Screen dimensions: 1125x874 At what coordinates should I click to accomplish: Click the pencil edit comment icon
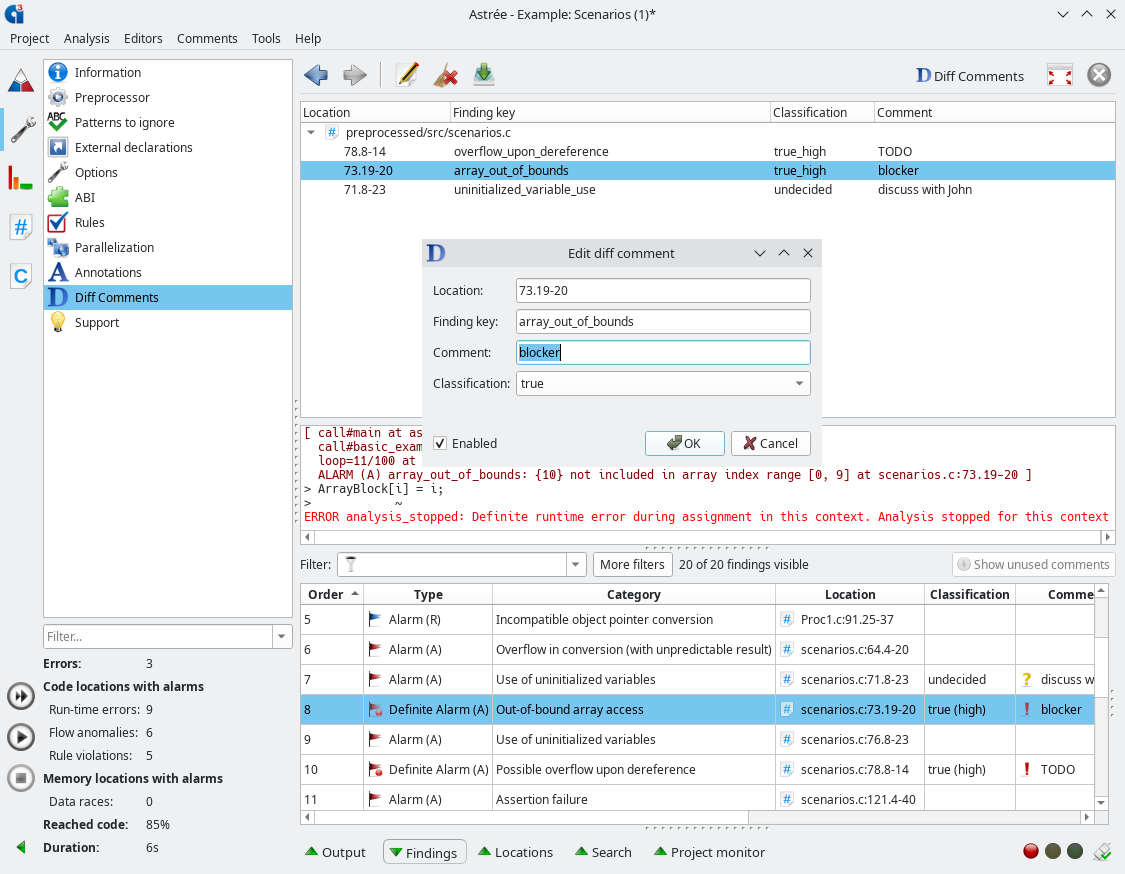coord(407,75)
